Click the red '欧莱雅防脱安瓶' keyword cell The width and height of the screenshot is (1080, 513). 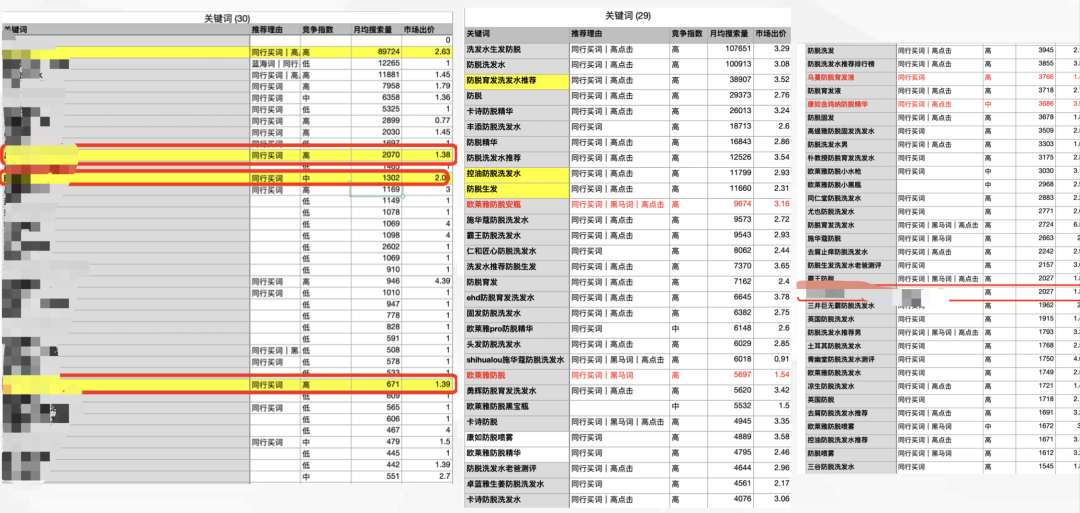point(517,205)
